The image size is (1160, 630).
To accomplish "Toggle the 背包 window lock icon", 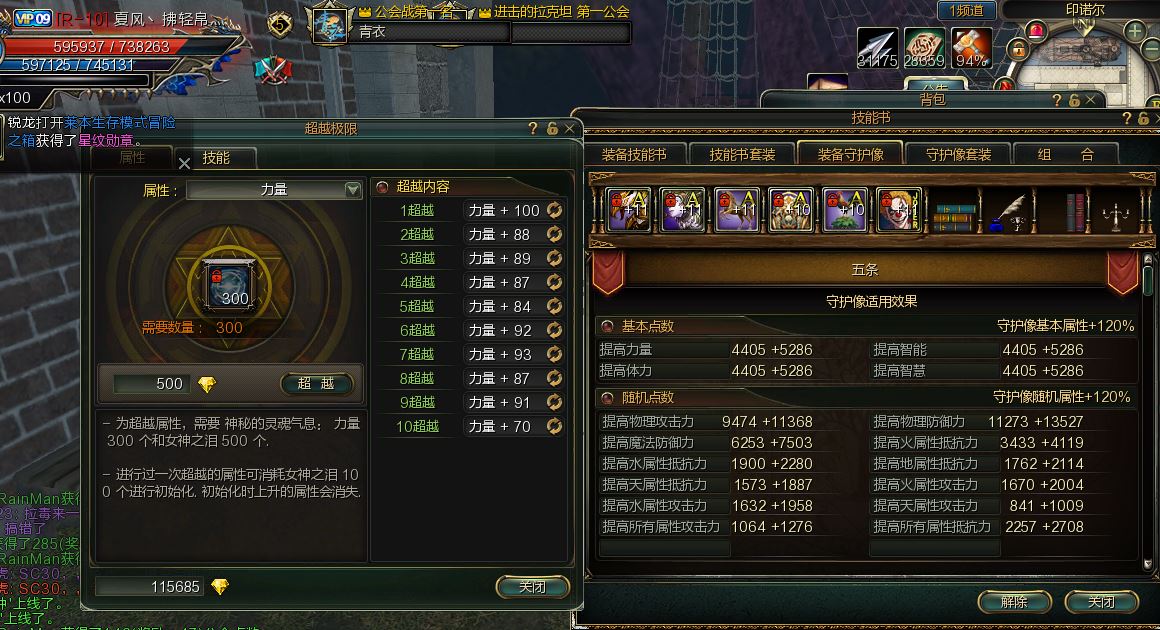I will click(x=1073, y=100).
